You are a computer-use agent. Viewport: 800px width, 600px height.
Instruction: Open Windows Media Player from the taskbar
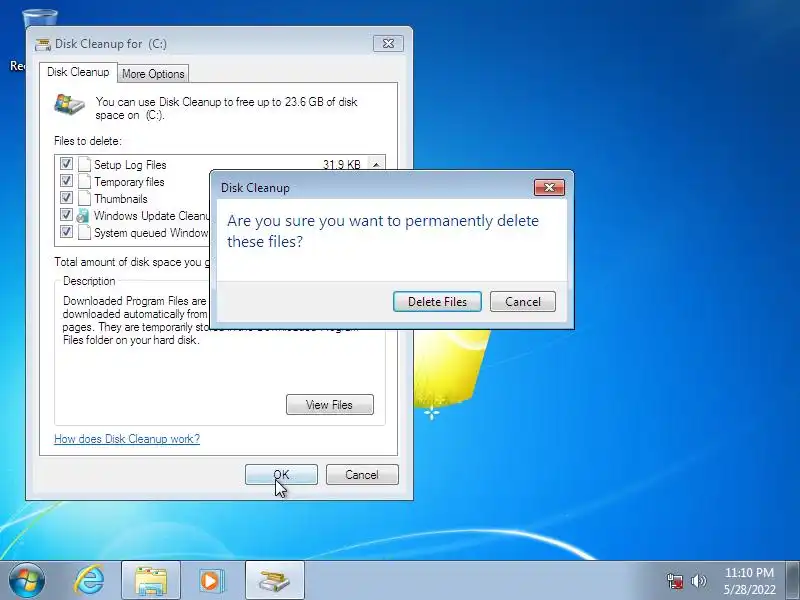[211, 580]
